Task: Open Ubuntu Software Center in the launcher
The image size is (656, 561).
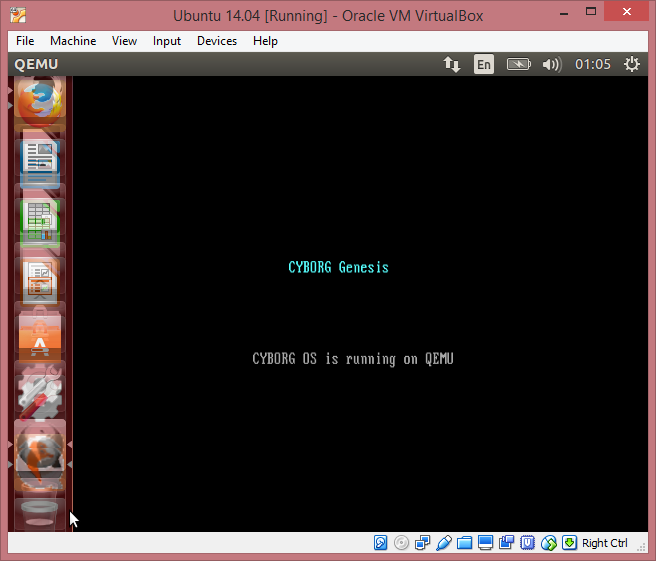Action: coord(40,337)
